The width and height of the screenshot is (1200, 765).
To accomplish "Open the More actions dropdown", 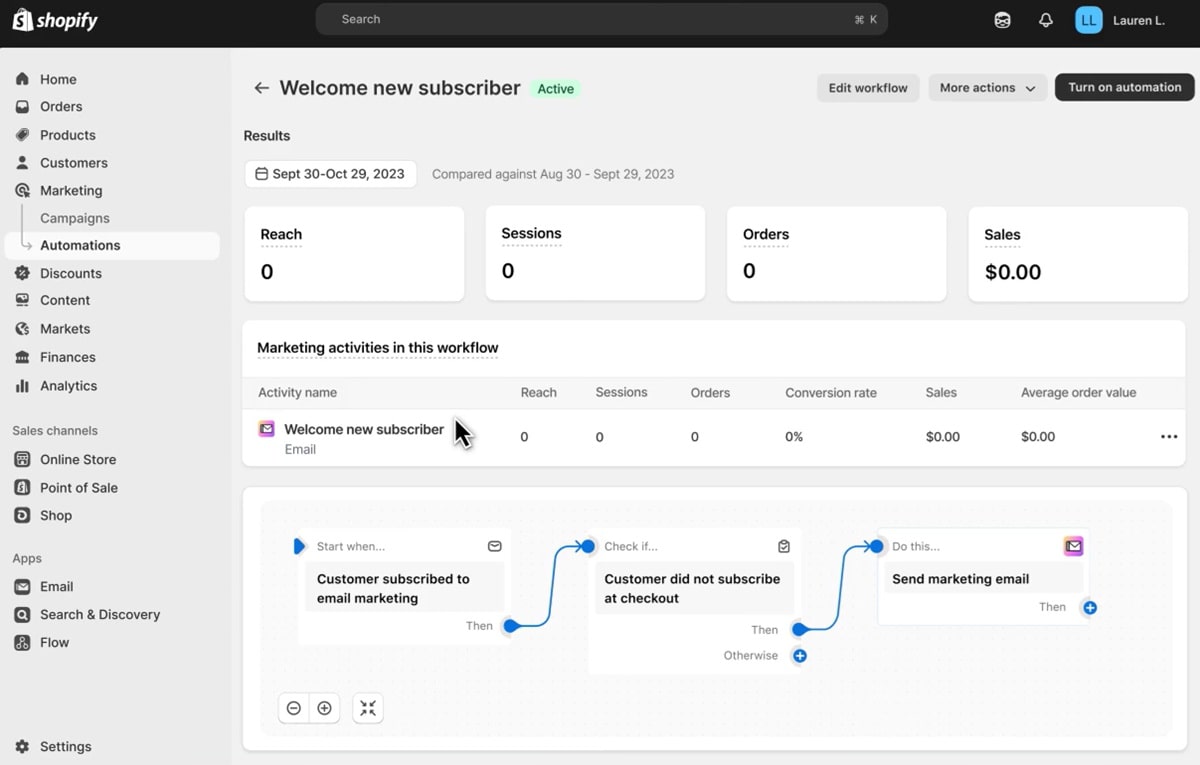I will (987, 87).
